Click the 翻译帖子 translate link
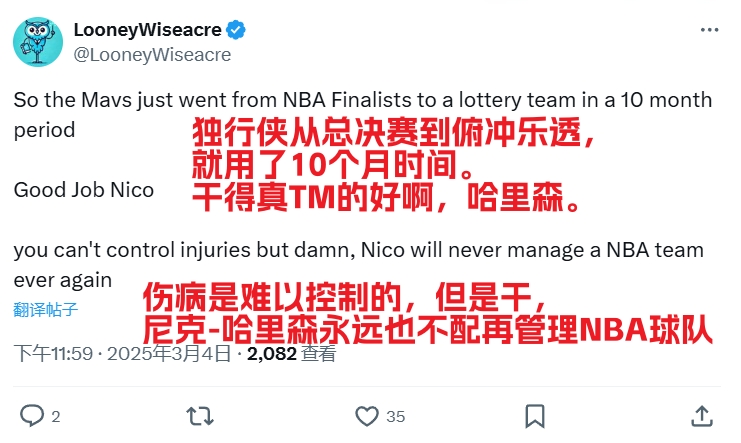741x443 pixels. click(46, 309)
